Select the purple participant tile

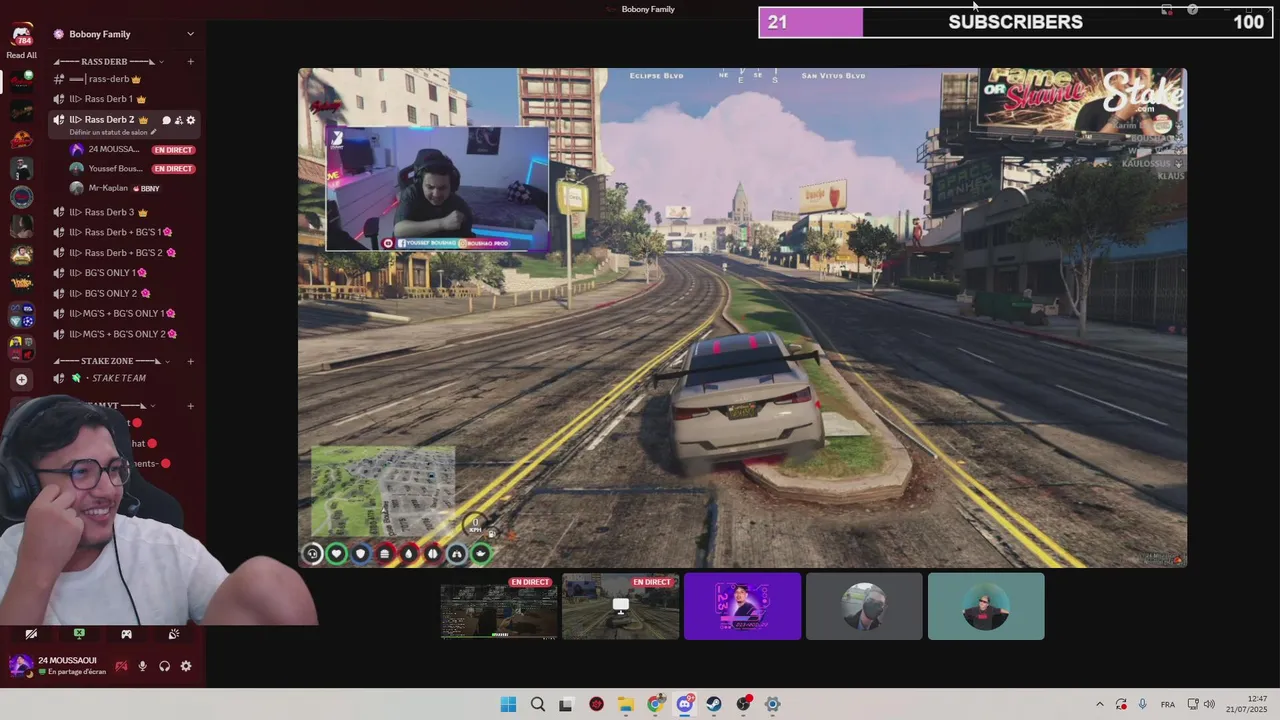(x=742, y=606)
